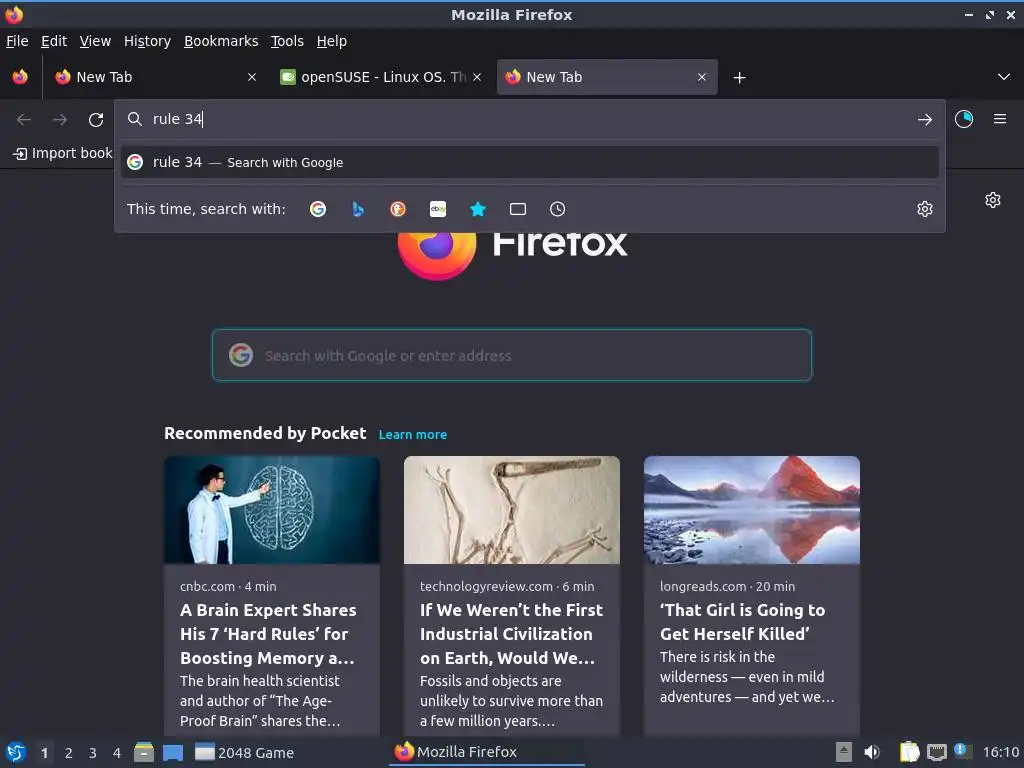This screenshot has width=1024, height=768.
Task: Open a new tab with the plus button
Action: point(739,78)
